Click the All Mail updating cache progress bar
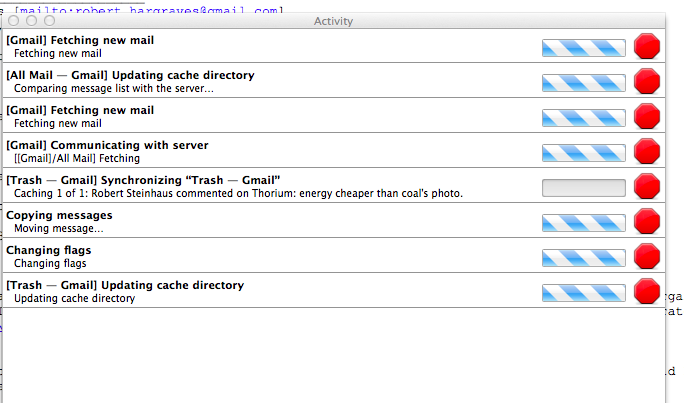 pos(583,82)
